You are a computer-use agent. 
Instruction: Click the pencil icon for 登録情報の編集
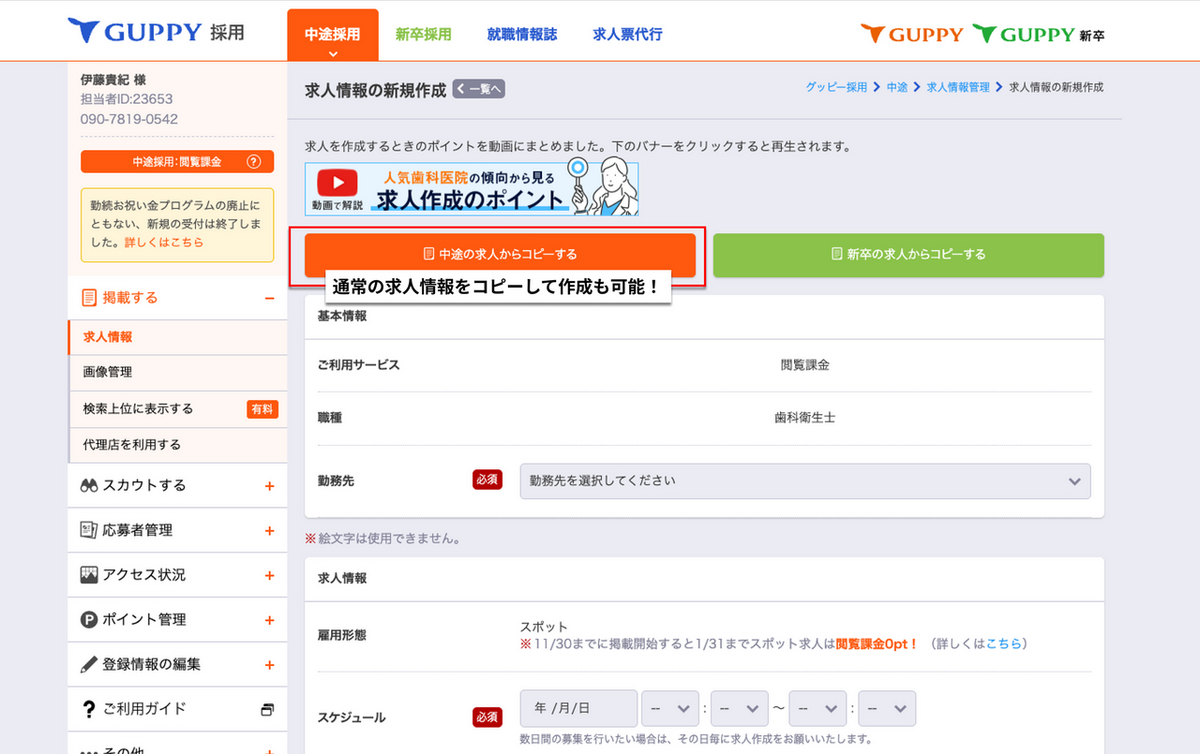[88, 664]
